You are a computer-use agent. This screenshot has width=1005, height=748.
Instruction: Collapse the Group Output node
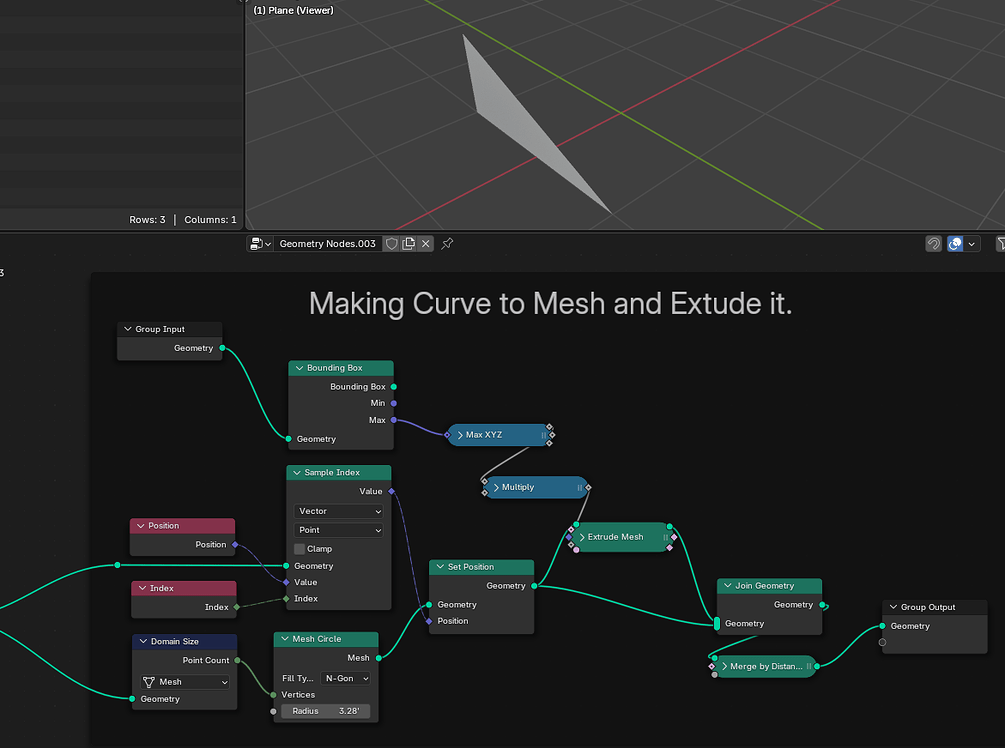click(x=893, y=607)
